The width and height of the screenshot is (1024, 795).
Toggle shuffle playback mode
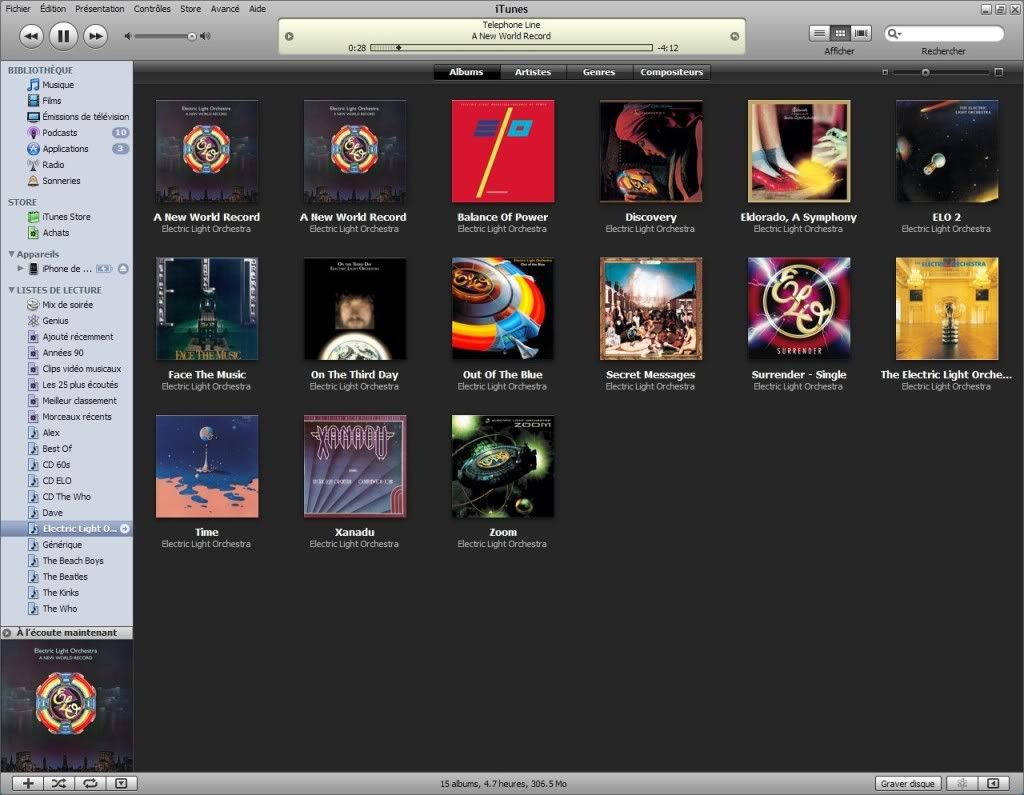click(x=58, y=783)
